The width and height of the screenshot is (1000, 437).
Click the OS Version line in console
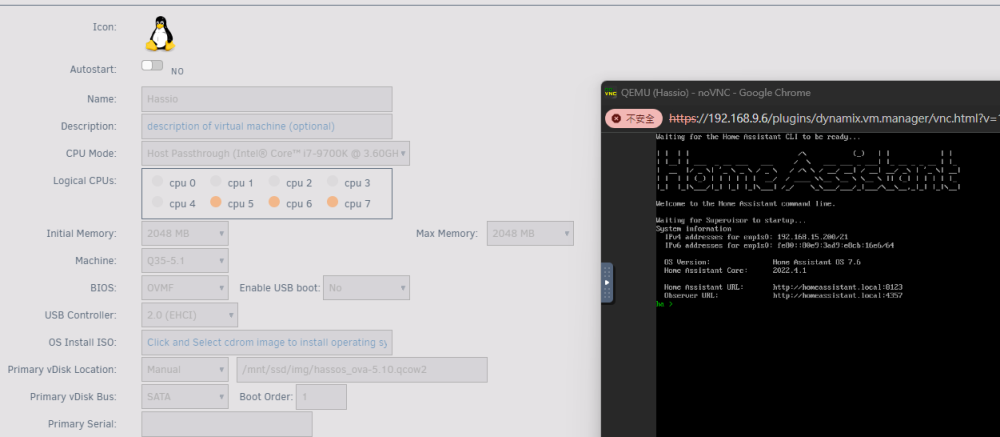[763, 262]
